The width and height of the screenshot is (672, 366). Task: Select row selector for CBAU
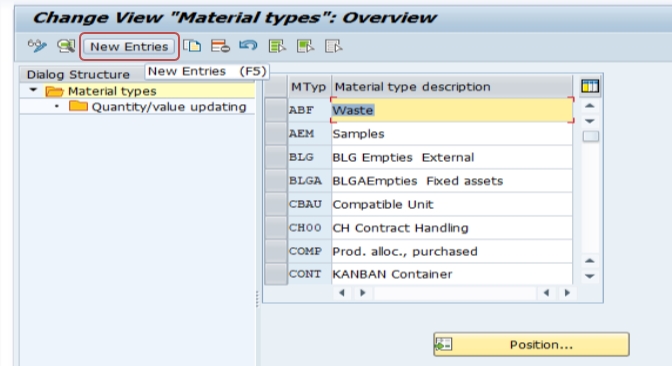click(x=276, y=204)
